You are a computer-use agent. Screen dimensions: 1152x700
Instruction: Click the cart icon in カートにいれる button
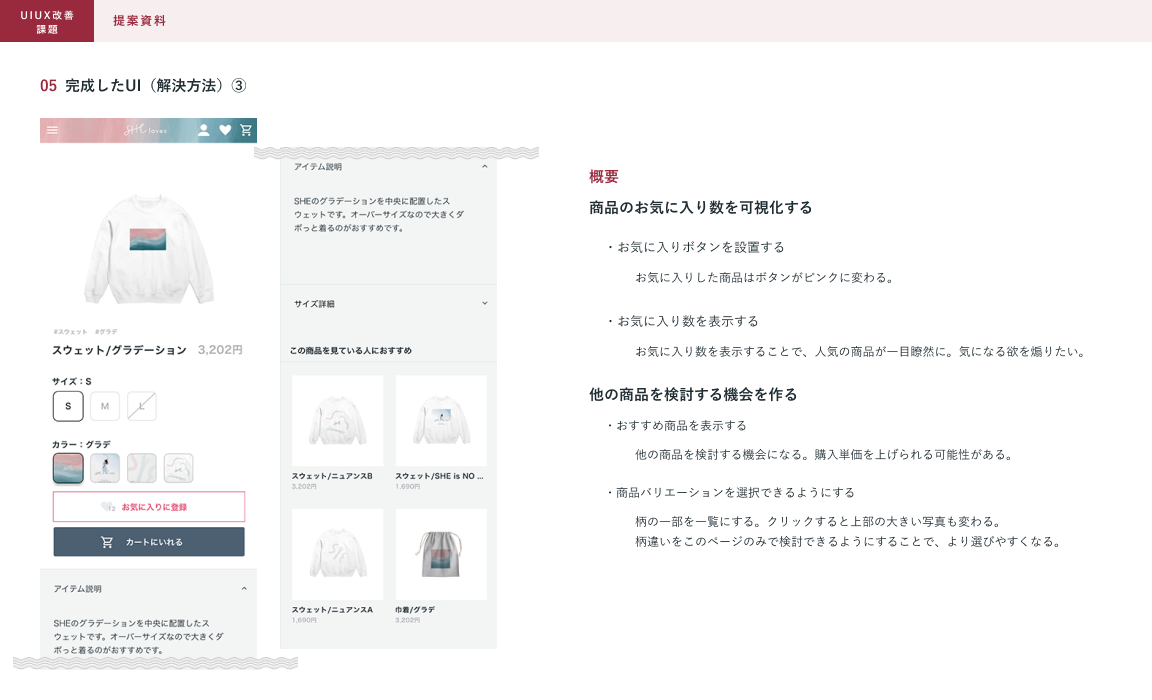pyautogui.click(x=108, y=542)
